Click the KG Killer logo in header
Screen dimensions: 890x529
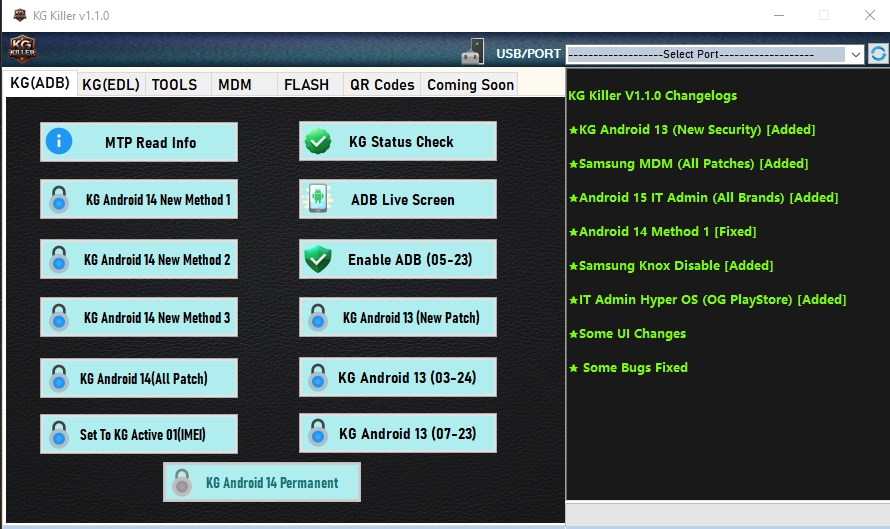pyautogui.click(x=22, y=49)
